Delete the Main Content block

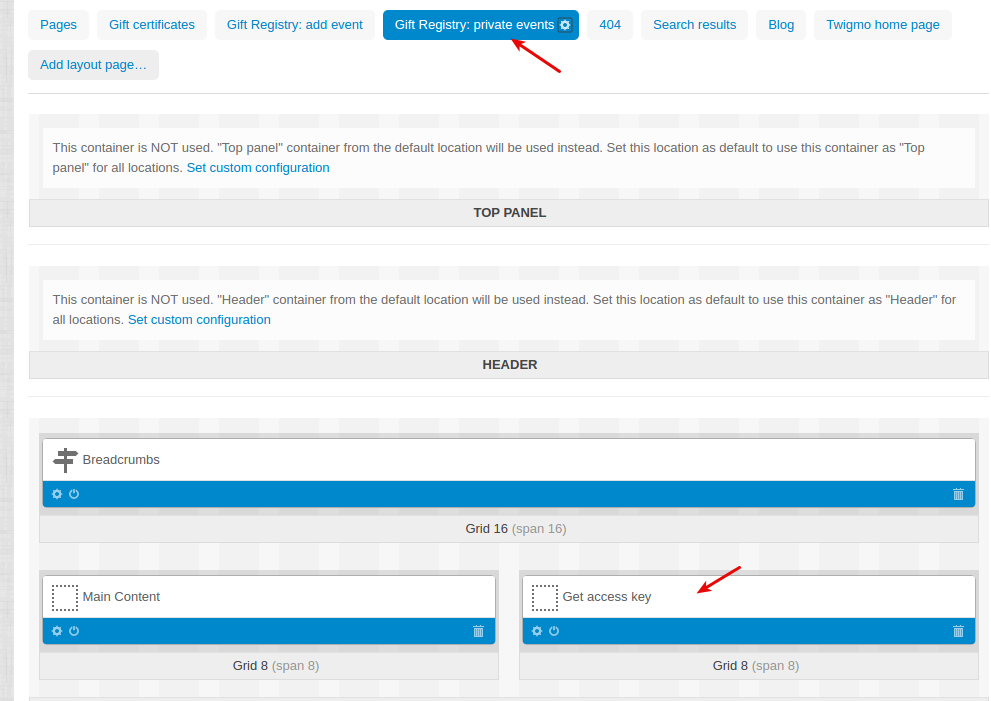[x=478, y=631]
